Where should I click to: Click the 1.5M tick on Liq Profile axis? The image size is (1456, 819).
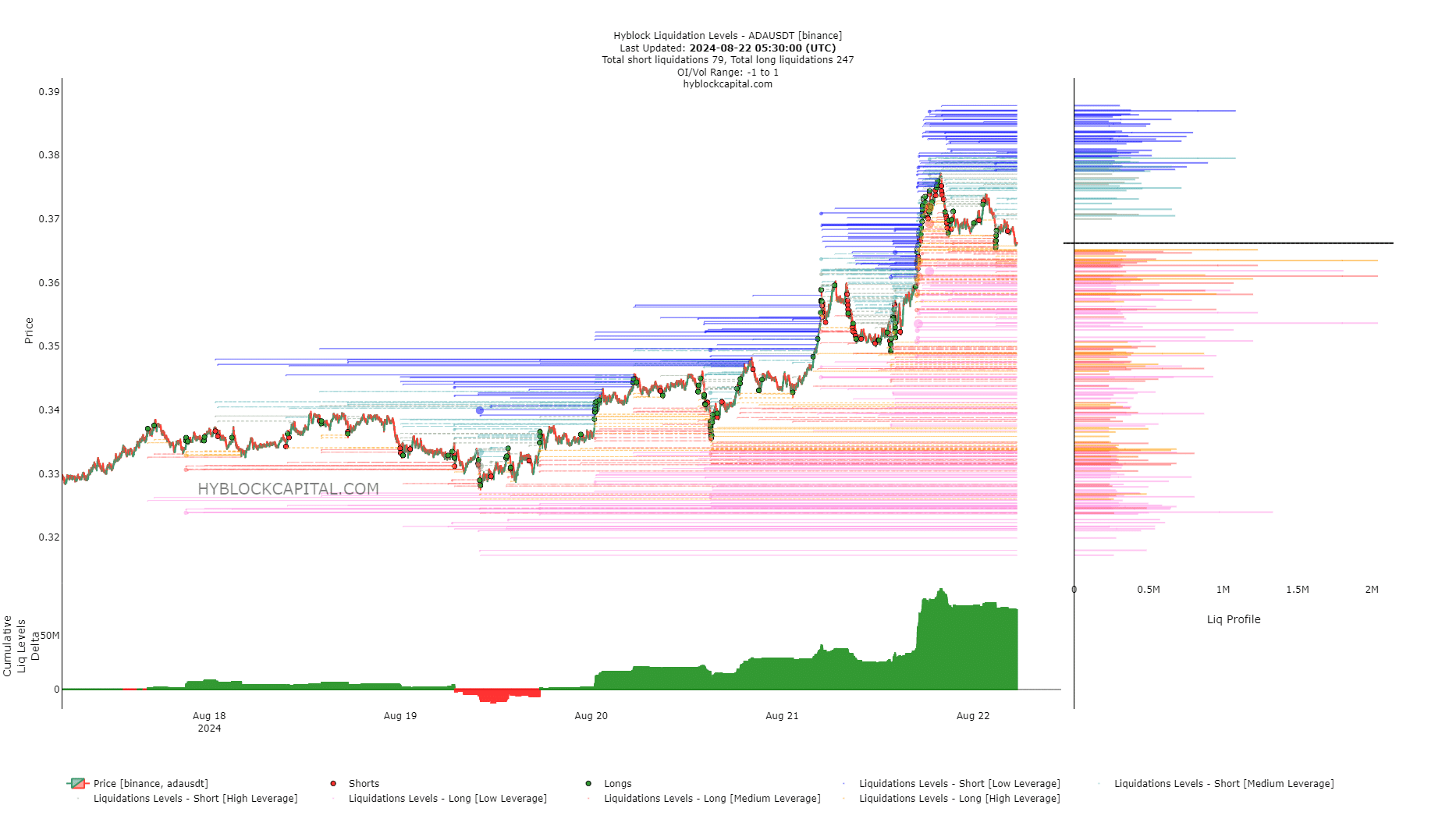pos(1298,590)
